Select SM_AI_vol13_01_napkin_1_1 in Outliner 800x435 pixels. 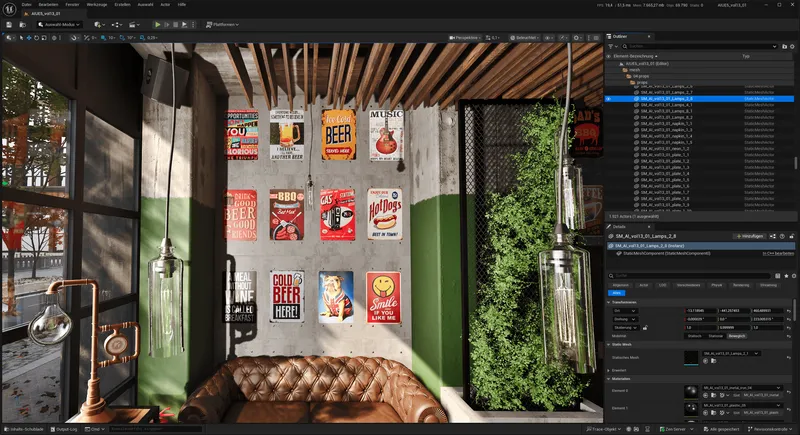666,124
